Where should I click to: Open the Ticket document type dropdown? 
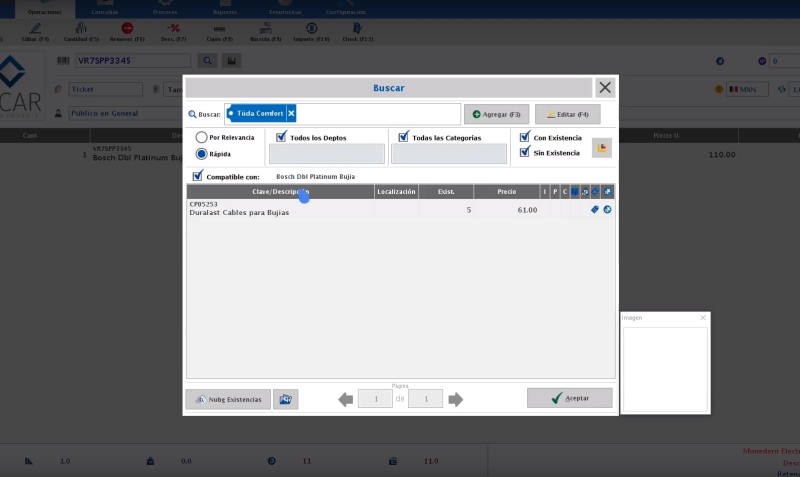106,89
